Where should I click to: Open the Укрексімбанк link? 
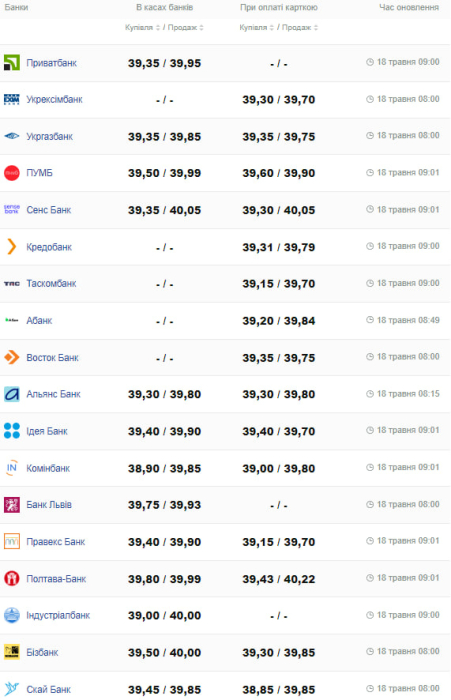(54, 100)
